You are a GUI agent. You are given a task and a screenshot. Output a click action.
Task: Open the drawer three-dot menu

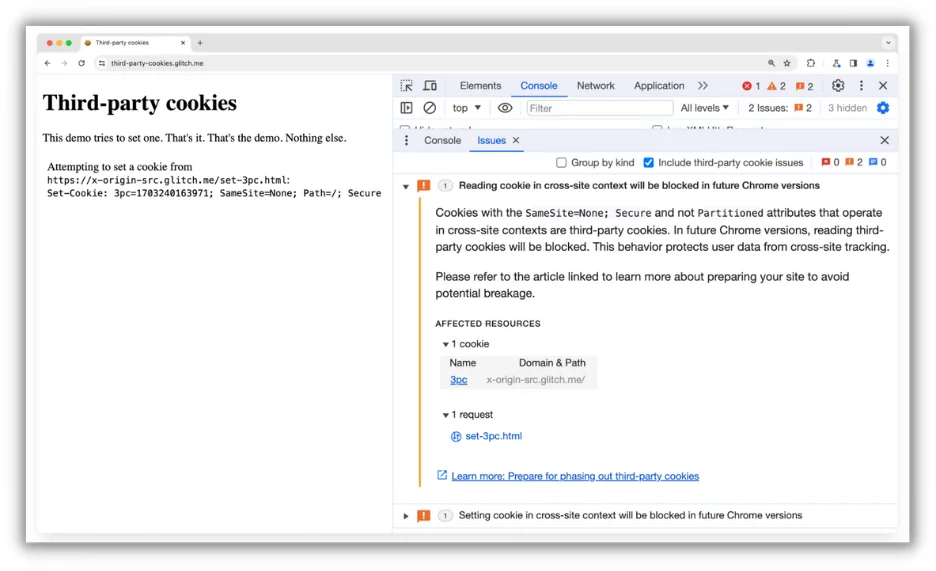click(x=407, y=140)
